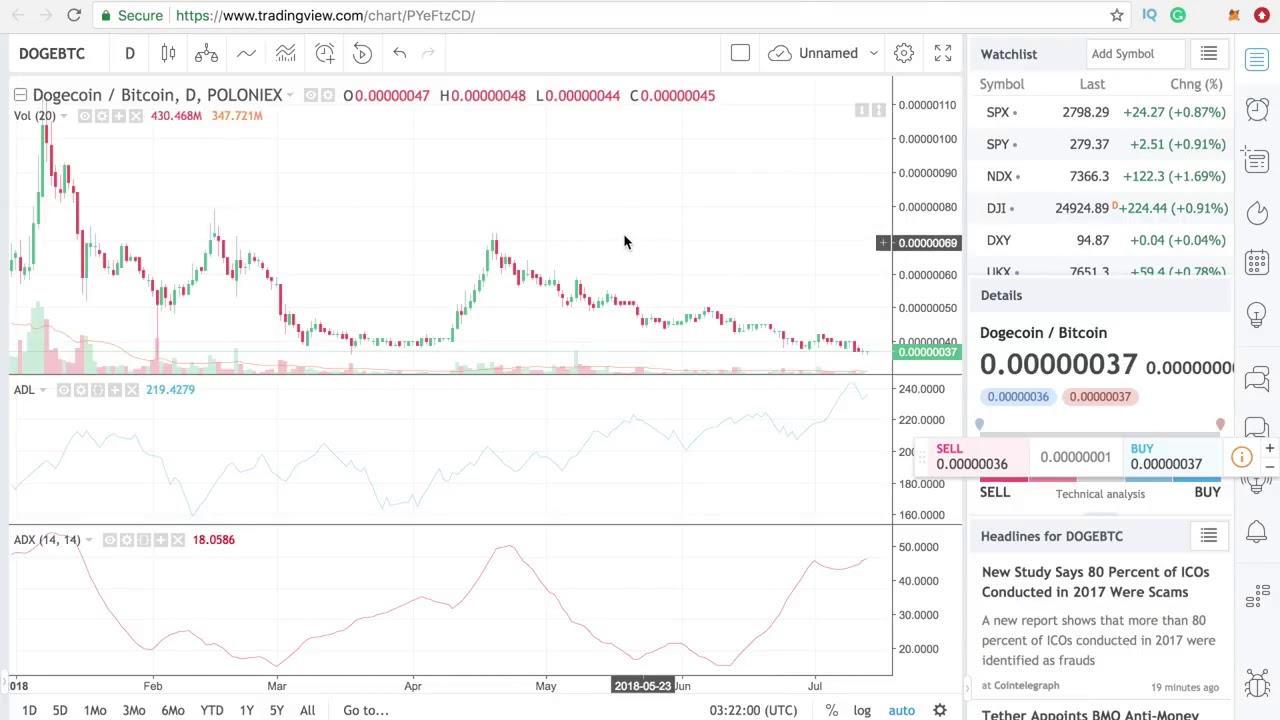
Task: Select the 3Mo time range
Action: click(134, 710)
